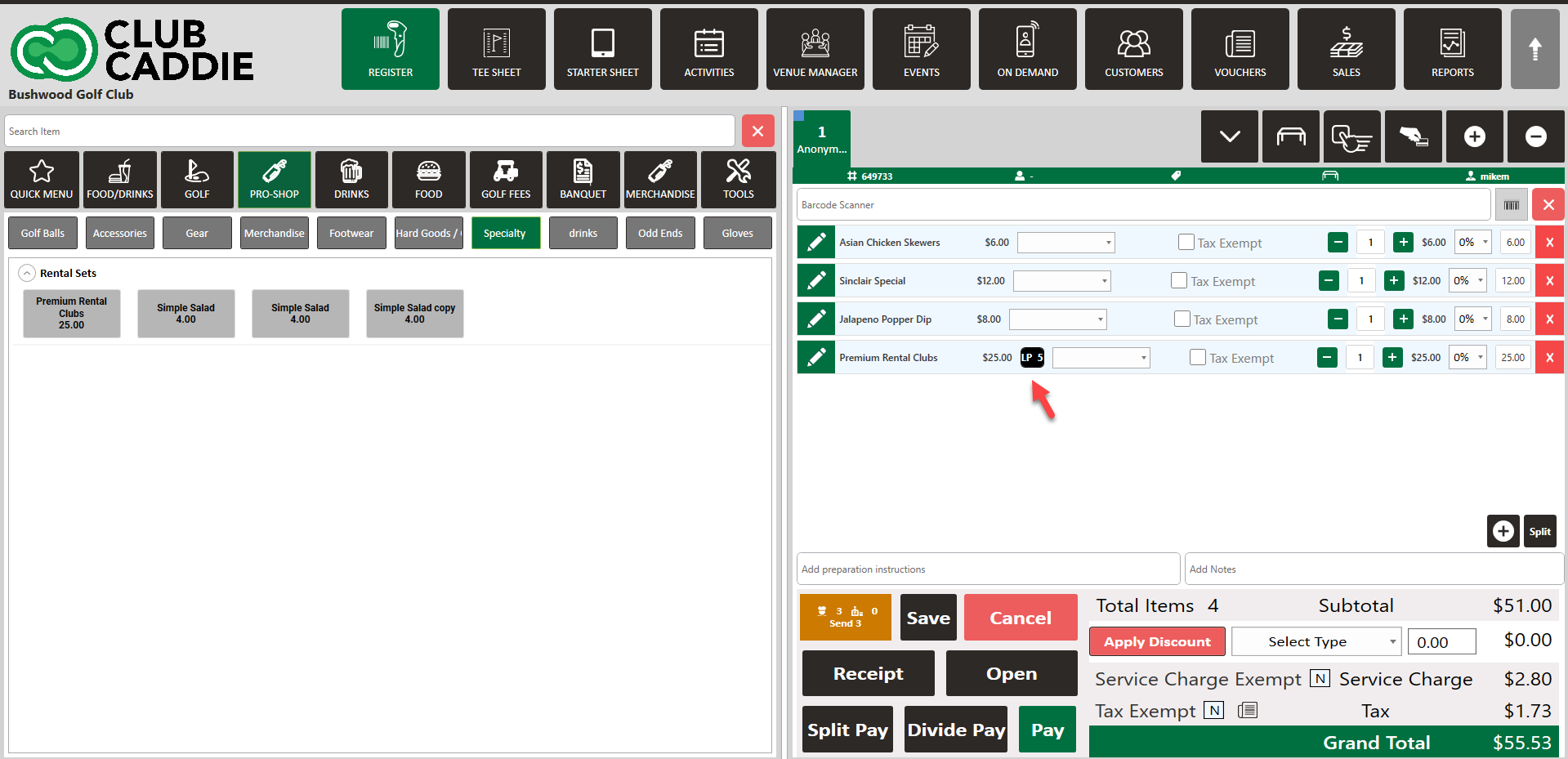Enable Tax Exempt for Premium Rental Clubs

point(1197,358)
